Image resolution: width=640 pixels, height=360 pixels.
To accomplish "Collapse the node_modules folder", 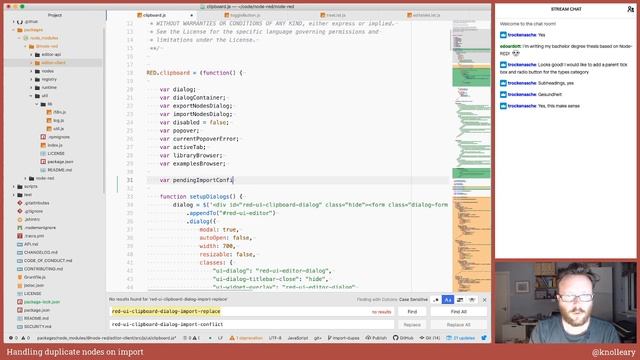I will coord(19,38).
